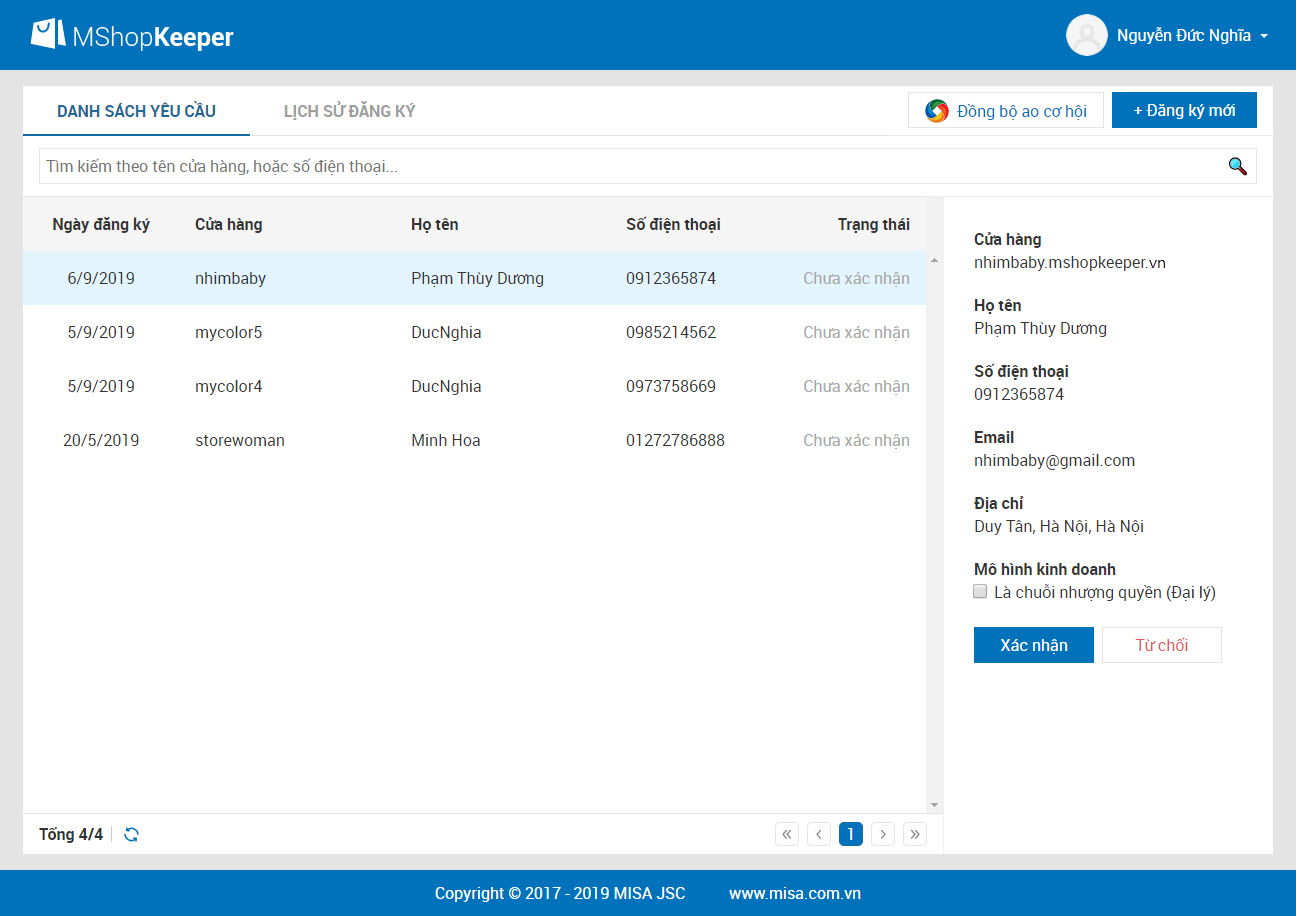The height and width of the screenshot is (916, 1296).
Task: Click the user avatar icon
Action: click(x=1086, y=35)
